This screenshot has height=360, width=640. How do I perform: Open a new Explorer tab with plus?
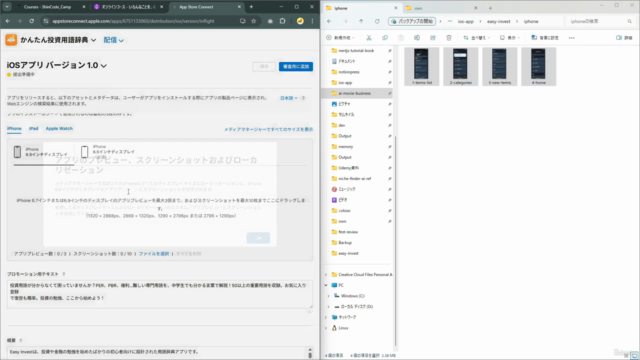tap(490, 8)
